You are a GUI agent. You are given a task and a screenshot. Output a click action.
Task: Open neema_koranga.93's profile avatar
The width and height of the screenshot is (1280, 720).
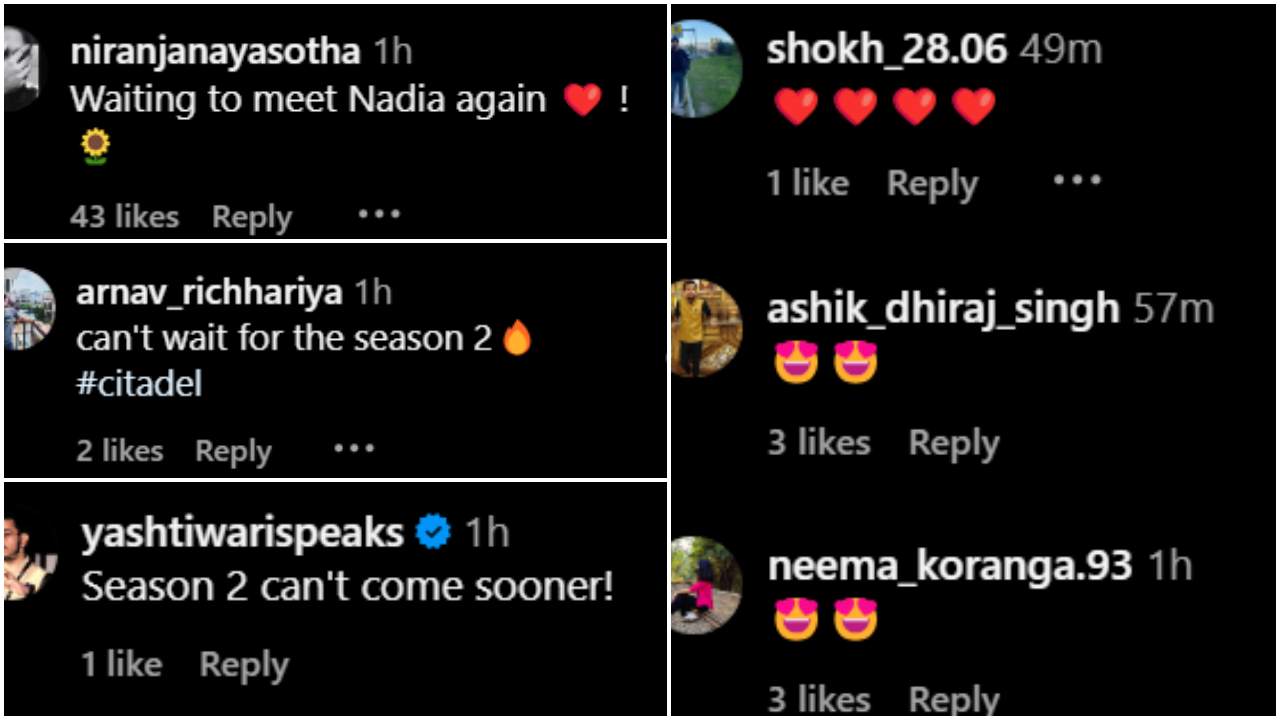[705, 586]
